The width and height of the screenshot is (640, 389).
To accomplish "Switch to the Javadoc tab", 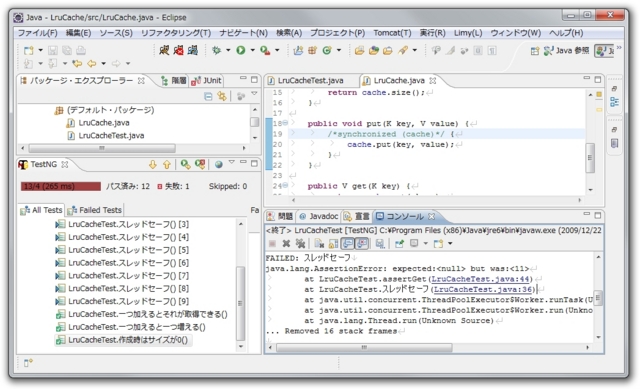I will [319, 216].
